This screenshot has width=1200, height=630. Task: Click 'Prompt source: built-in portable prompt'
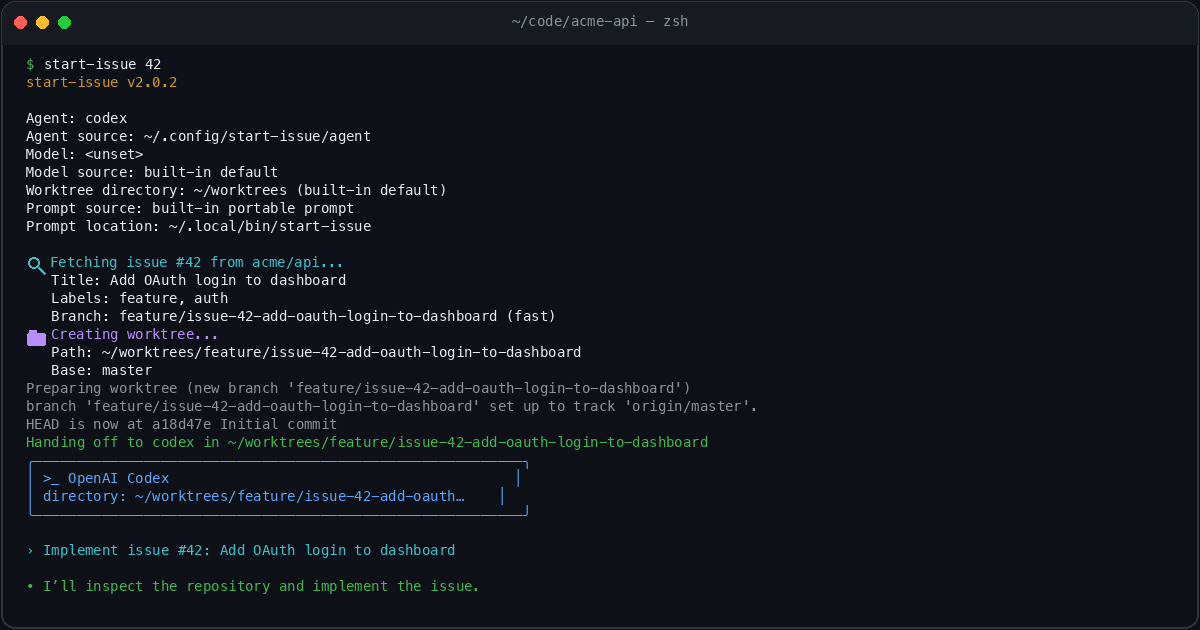coord(190,208)
